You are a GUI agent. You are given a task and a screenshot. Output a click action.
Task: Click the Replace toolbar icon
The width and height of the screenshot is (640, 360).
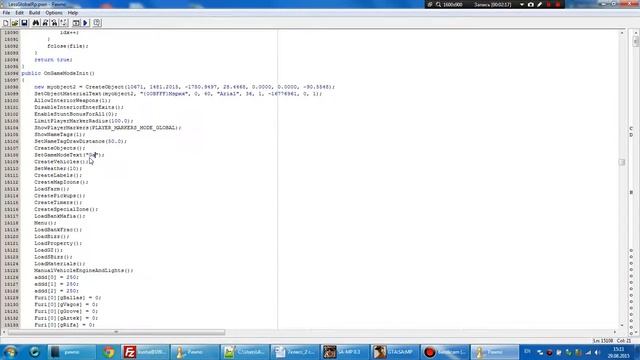[54, 23]
